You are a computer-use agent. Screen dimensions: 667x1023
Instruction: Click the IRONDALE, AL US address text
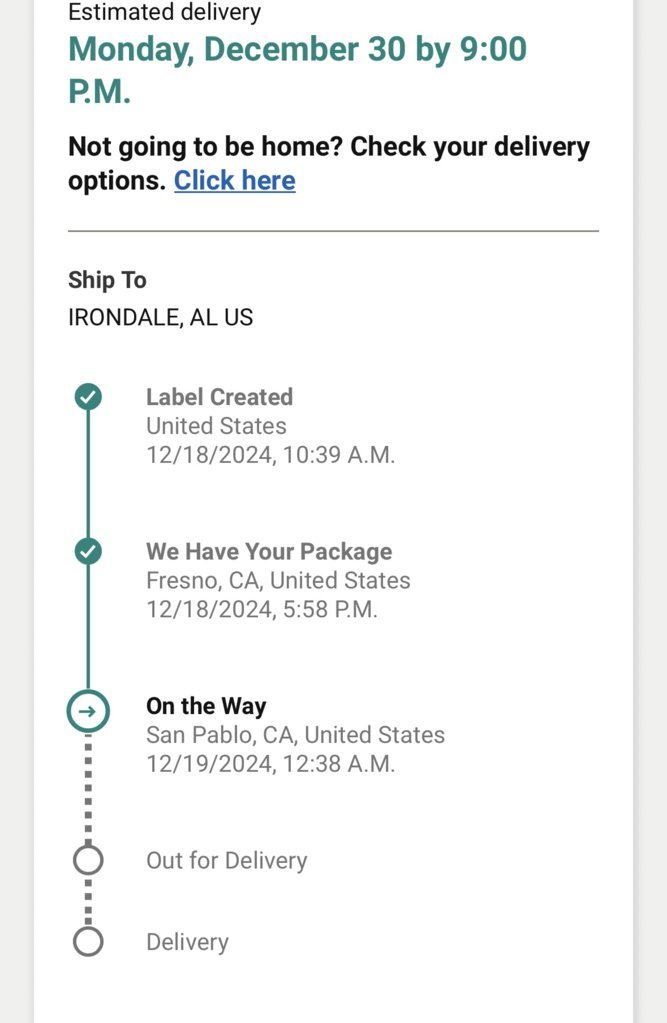161,317
